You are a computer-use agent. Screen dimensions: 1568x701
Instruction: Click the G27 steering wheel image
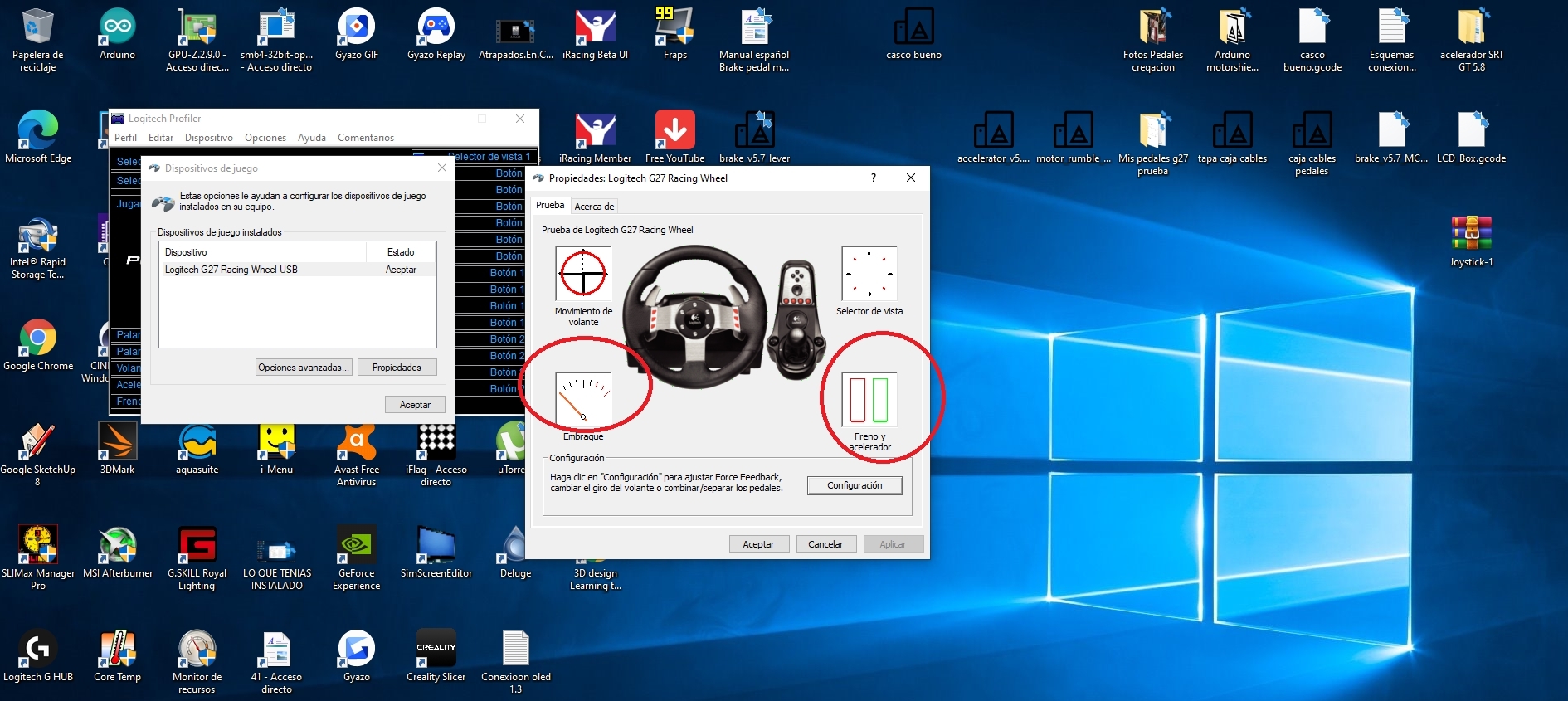(x=694, y=318)
